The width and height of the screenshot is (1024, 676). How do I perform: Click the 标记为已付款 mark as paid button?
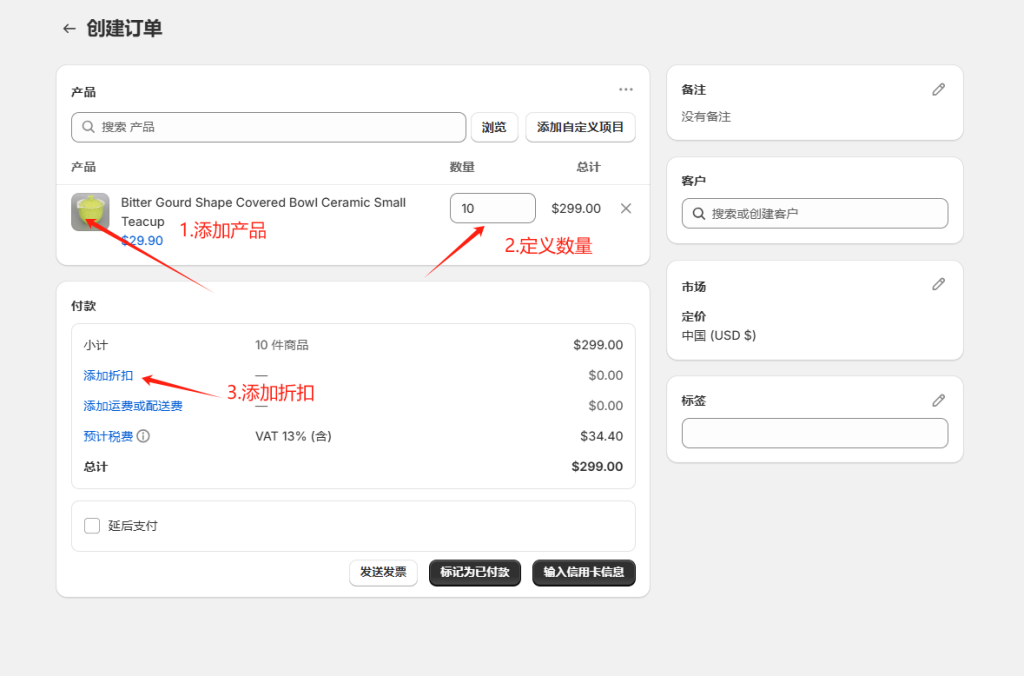click(x=474, y=573)
